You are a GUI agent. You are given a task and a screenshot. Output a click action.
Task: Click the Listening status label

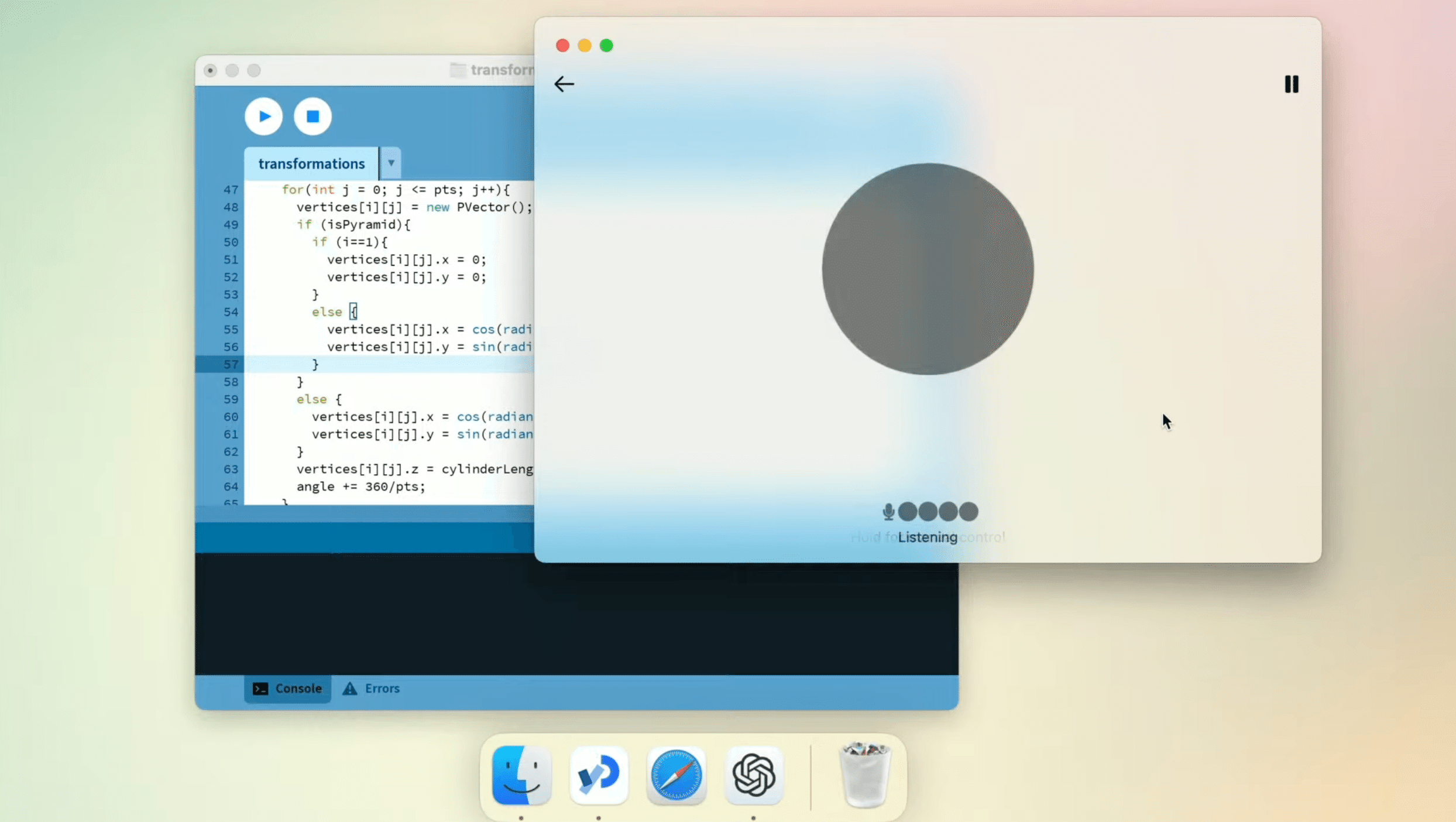(928, 537)
